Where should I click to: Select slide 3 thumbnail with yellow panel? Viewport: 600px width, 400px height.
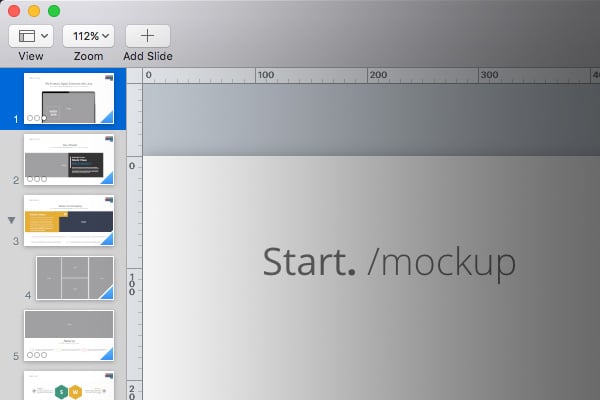[x=69, y=221]
